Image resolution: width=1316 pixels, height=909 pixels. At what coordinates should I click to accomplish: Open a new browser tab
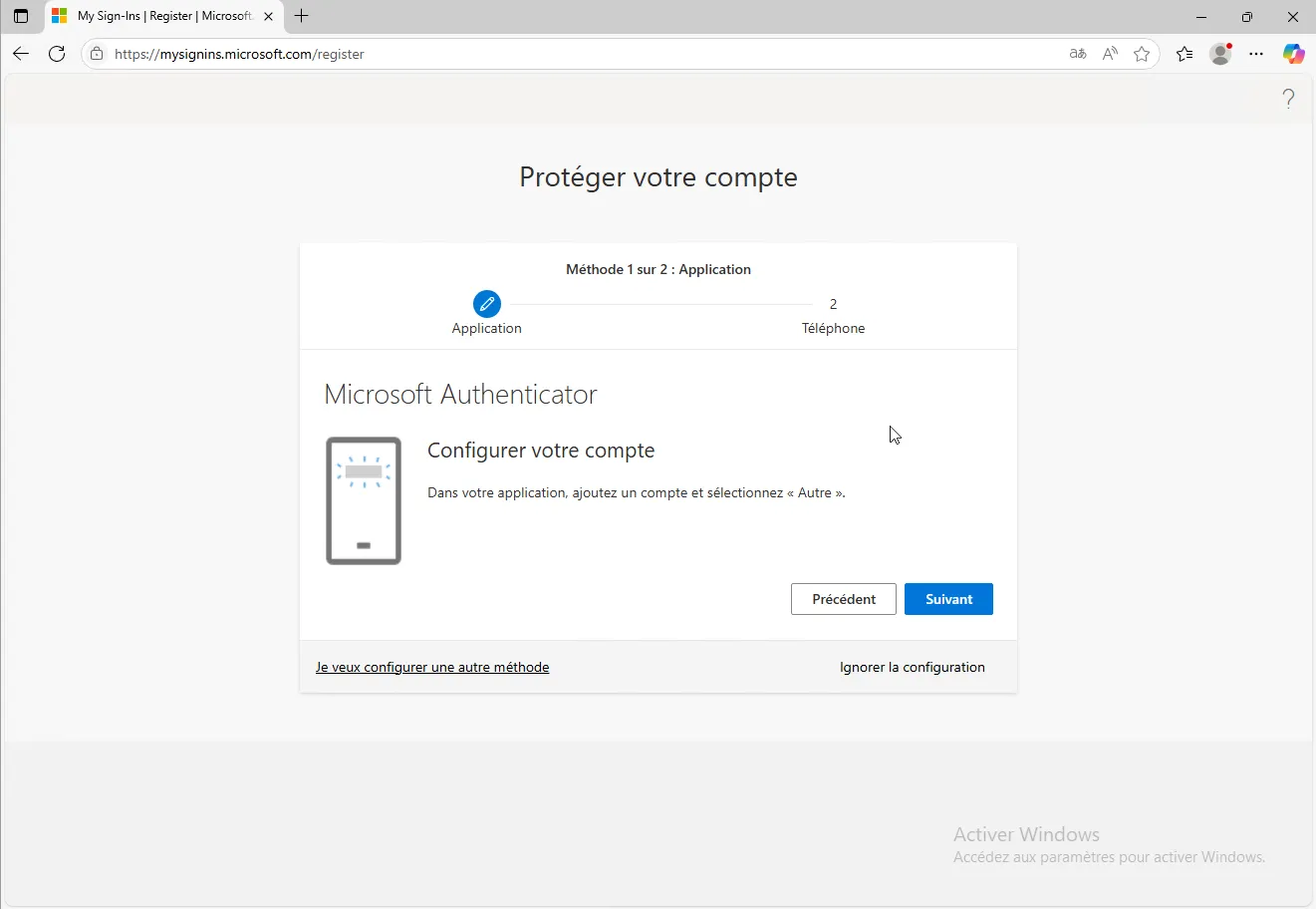302,16
